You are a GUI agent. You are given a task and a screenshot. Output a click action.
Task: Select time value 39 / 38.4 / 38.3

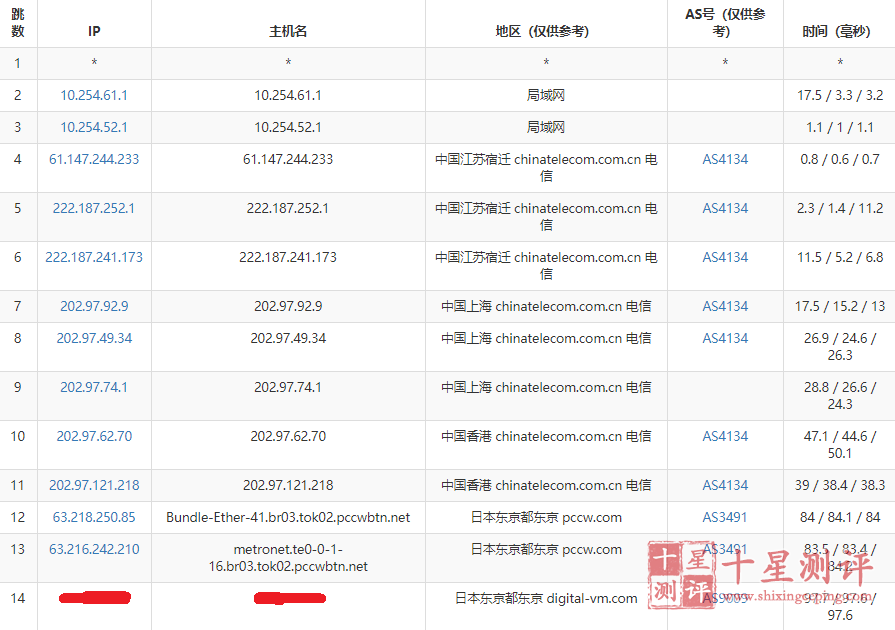click(x=840, y=486)
